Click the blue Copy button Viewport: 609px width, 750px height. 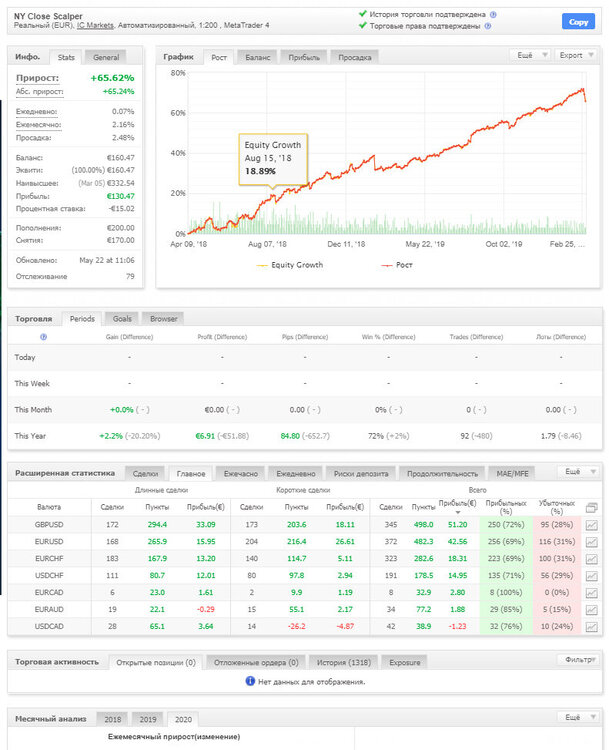click(578, 22)
